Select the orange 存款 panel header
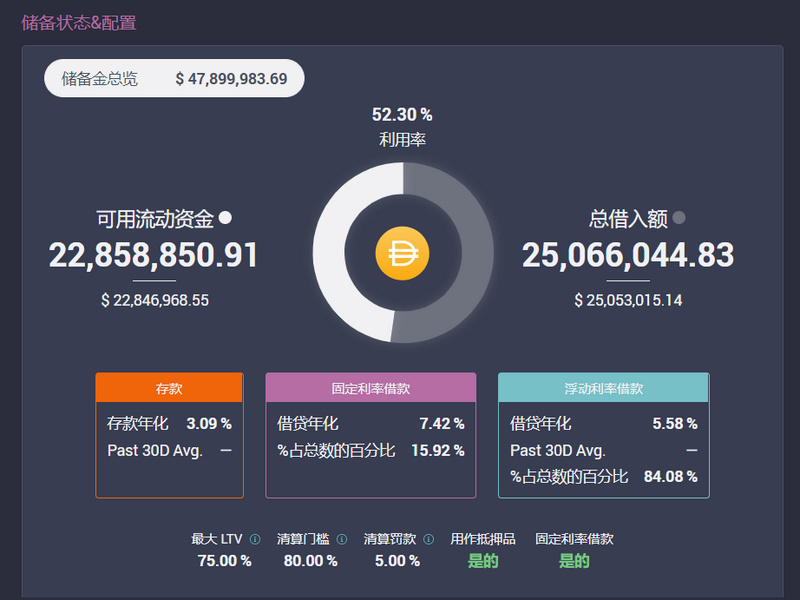The height and width of the screenshot is (600, 800). tap(169, 386)
